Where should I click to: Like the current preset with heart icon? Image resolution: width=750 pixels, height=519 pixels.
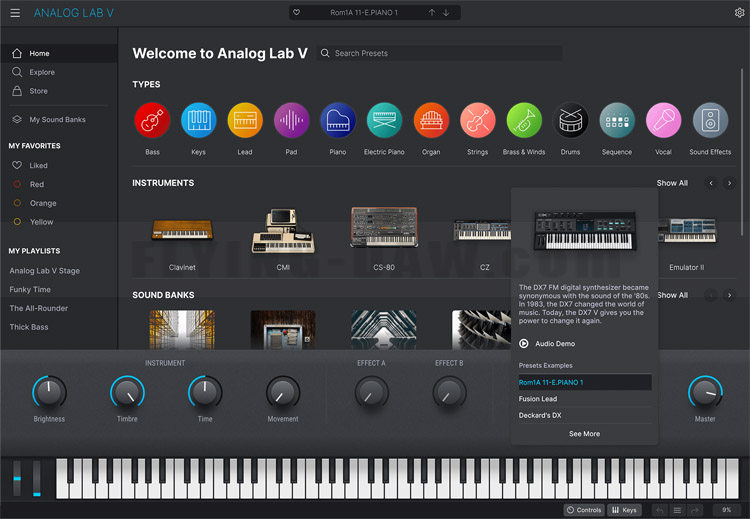point(297,12)
